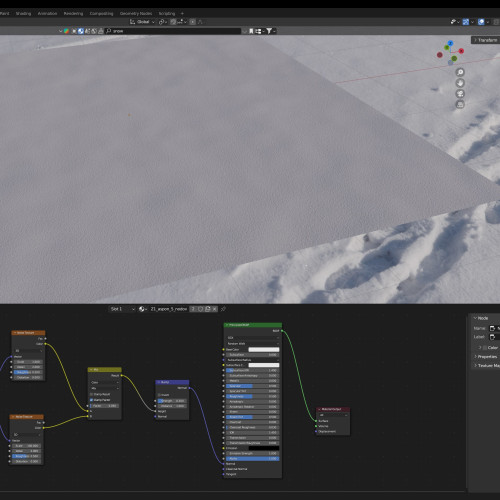Toggle camera view with the camera icon
500x500 pixels.
click(x=460, y=94)
